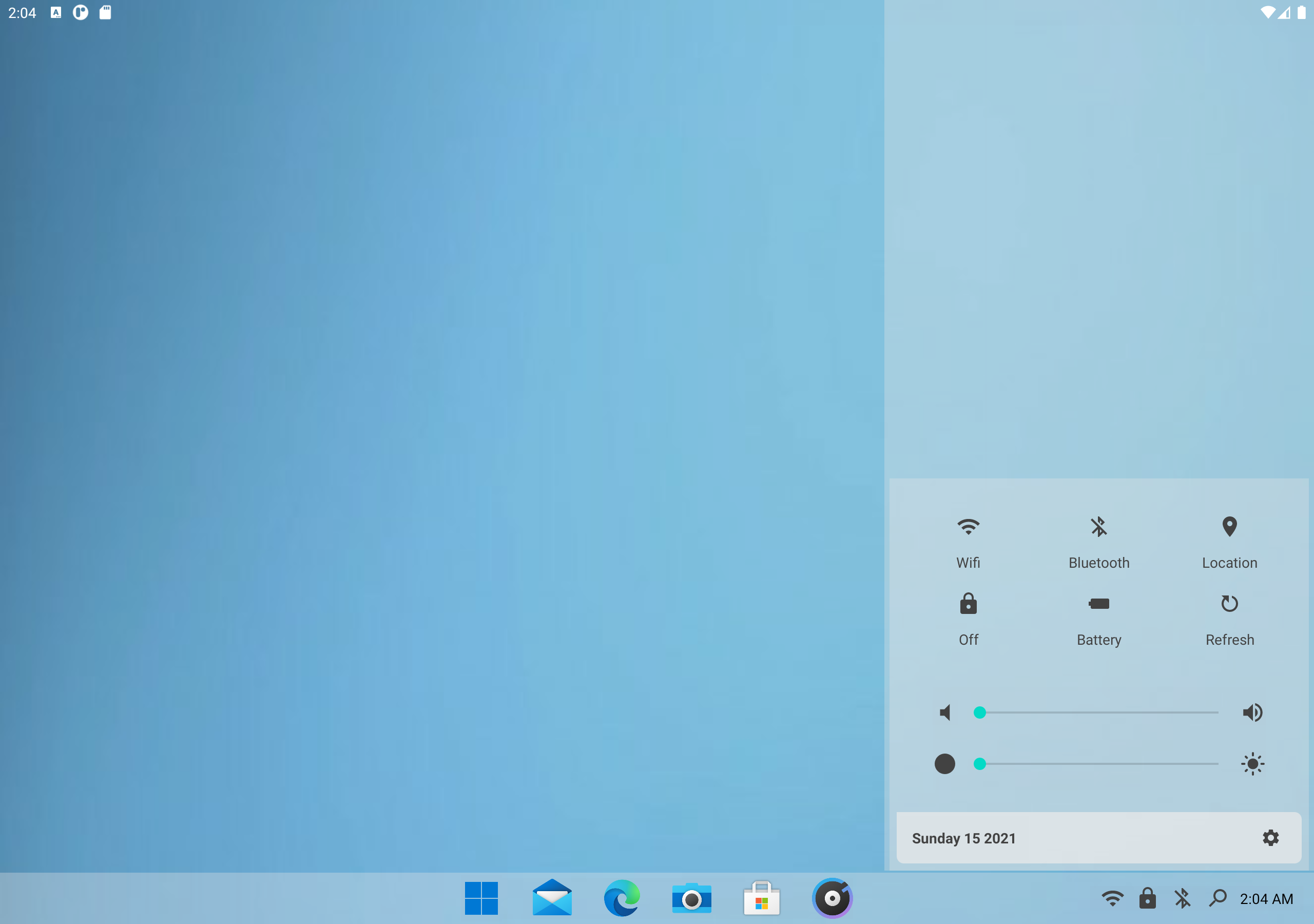Click the Sunday 15 2021 date bar
This screenshot has width=1314, height=924.
[963, 838]
